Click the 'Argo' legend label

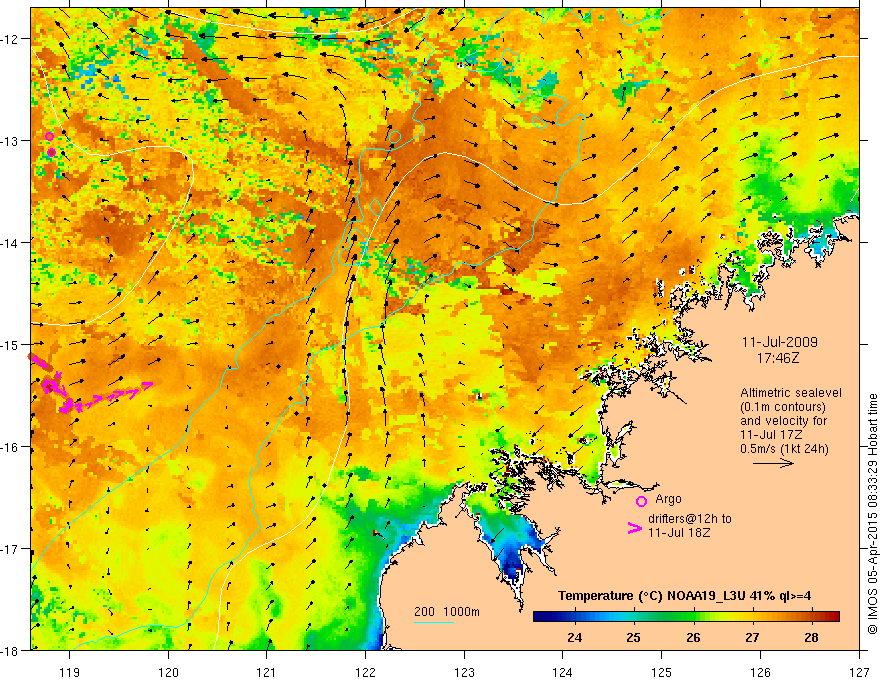coord(668,499)
